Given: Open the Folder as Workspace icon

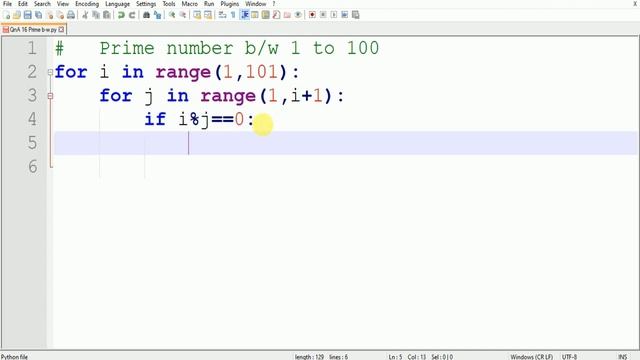Looking at the screenshot, I should [287, 15].
